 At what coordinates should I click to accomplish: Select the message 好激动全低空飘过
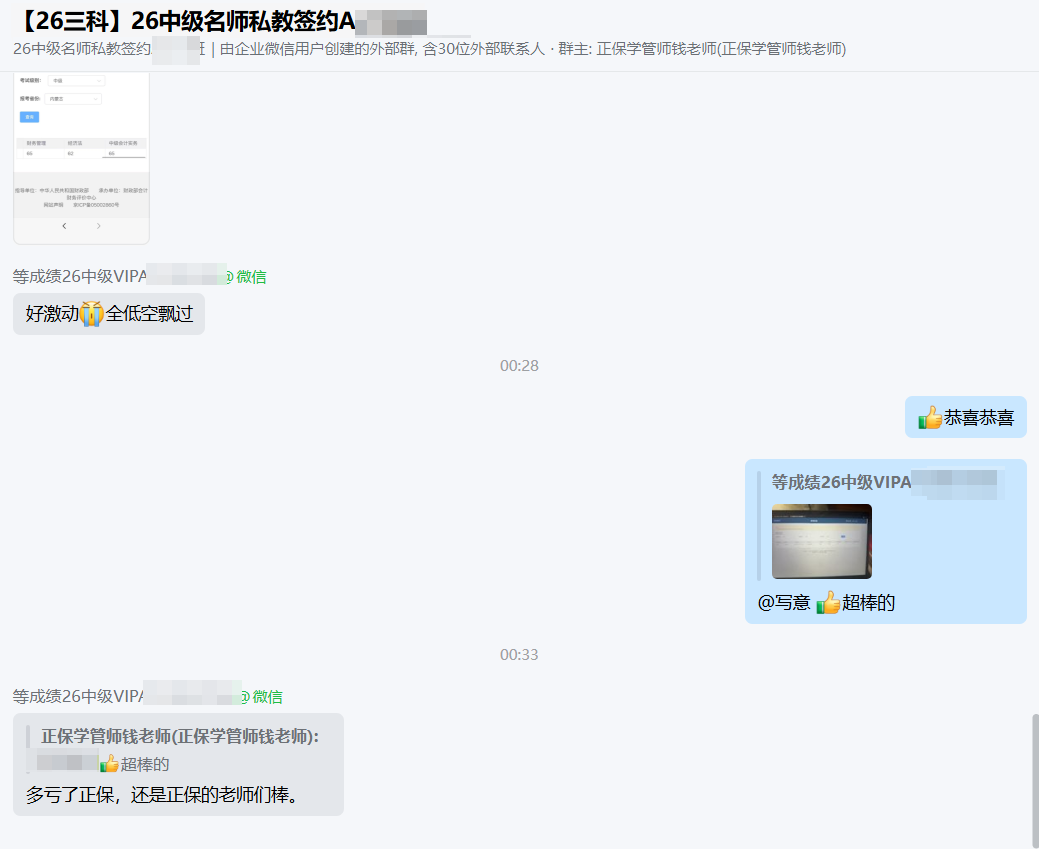click(109, 313)
